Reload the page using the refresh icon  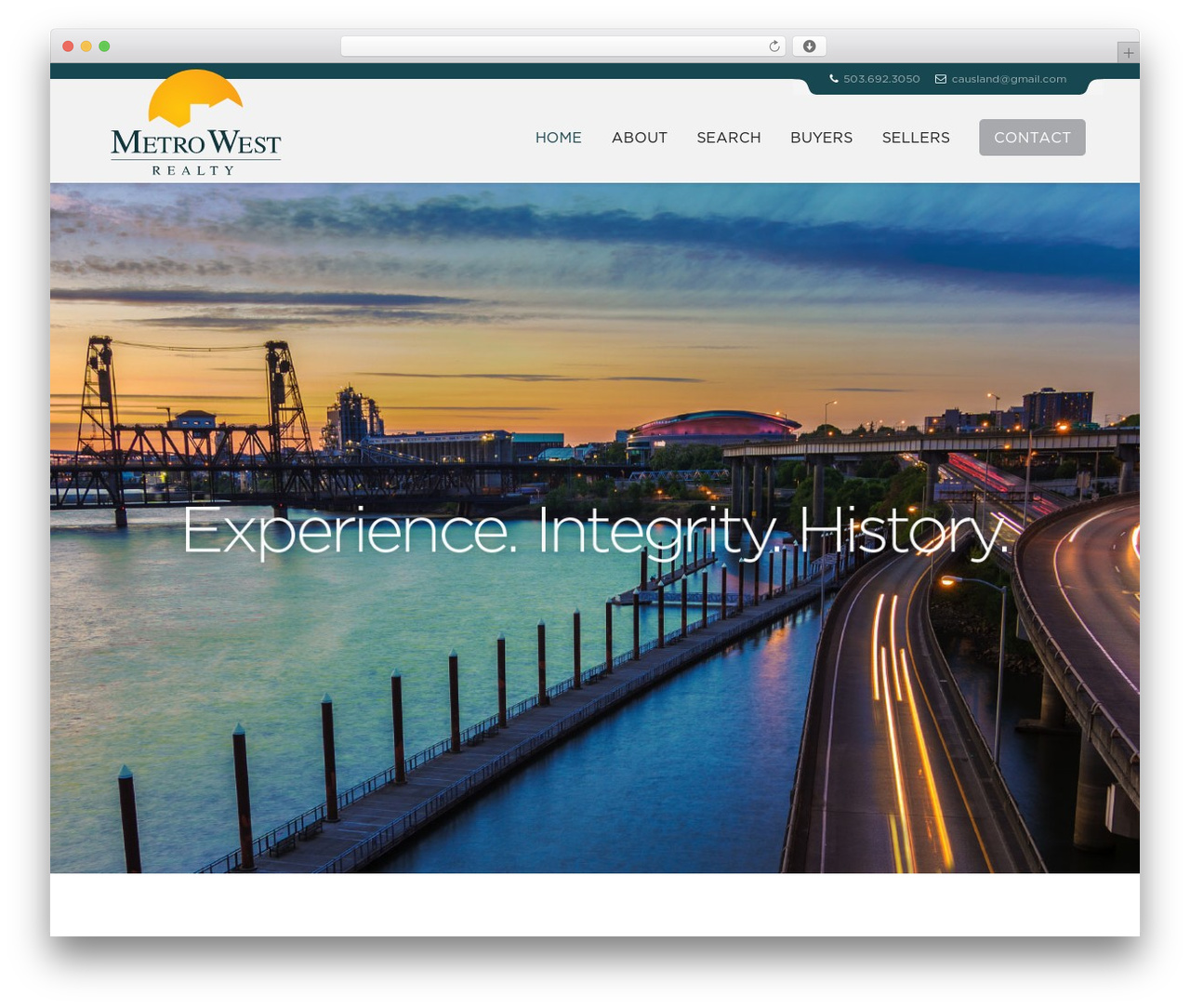[774, 46]
